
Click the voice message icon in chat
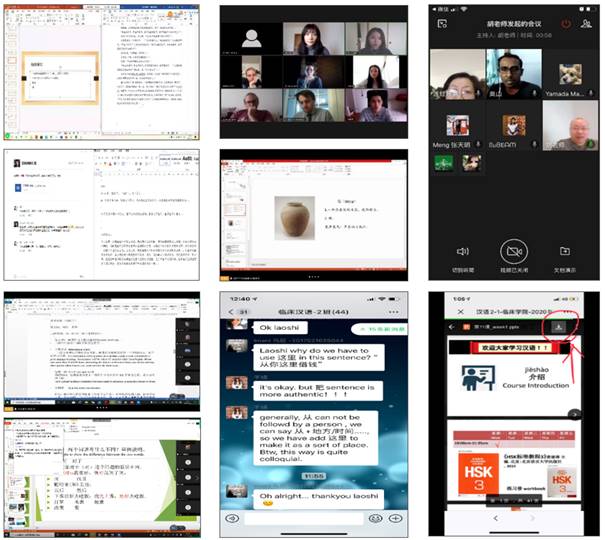(232, 518)
